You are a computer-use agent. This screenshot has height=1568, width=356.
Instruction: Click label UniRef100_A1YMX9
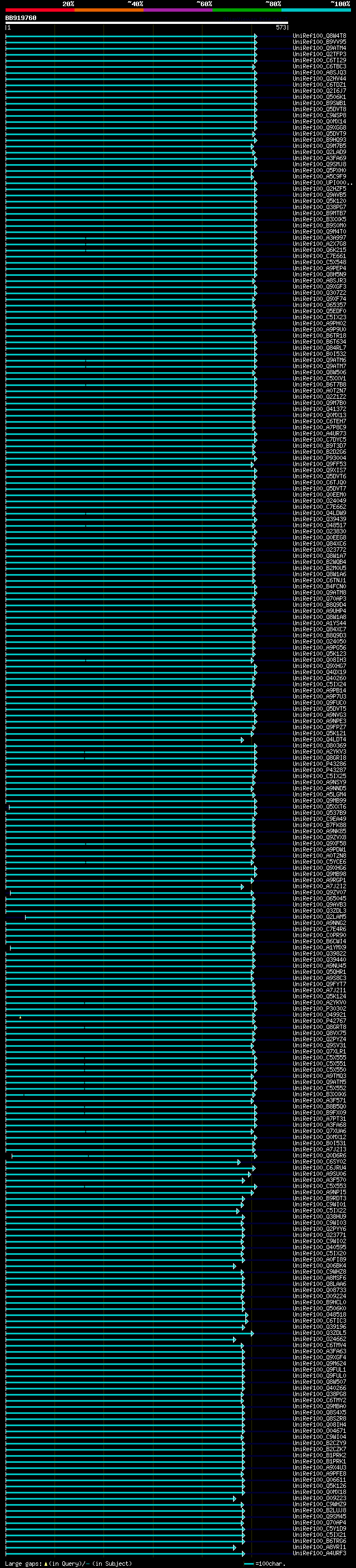coord(319,947)
